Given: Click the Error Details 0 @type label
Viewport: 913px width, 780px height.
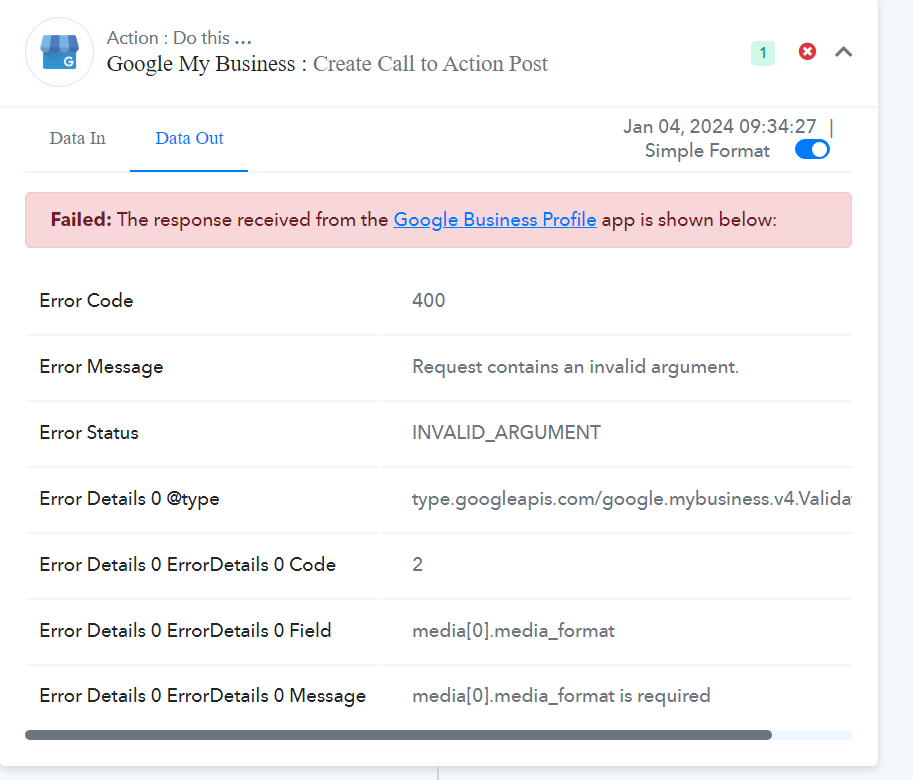Looking at the screenshot, I should [x=129, y=499].
